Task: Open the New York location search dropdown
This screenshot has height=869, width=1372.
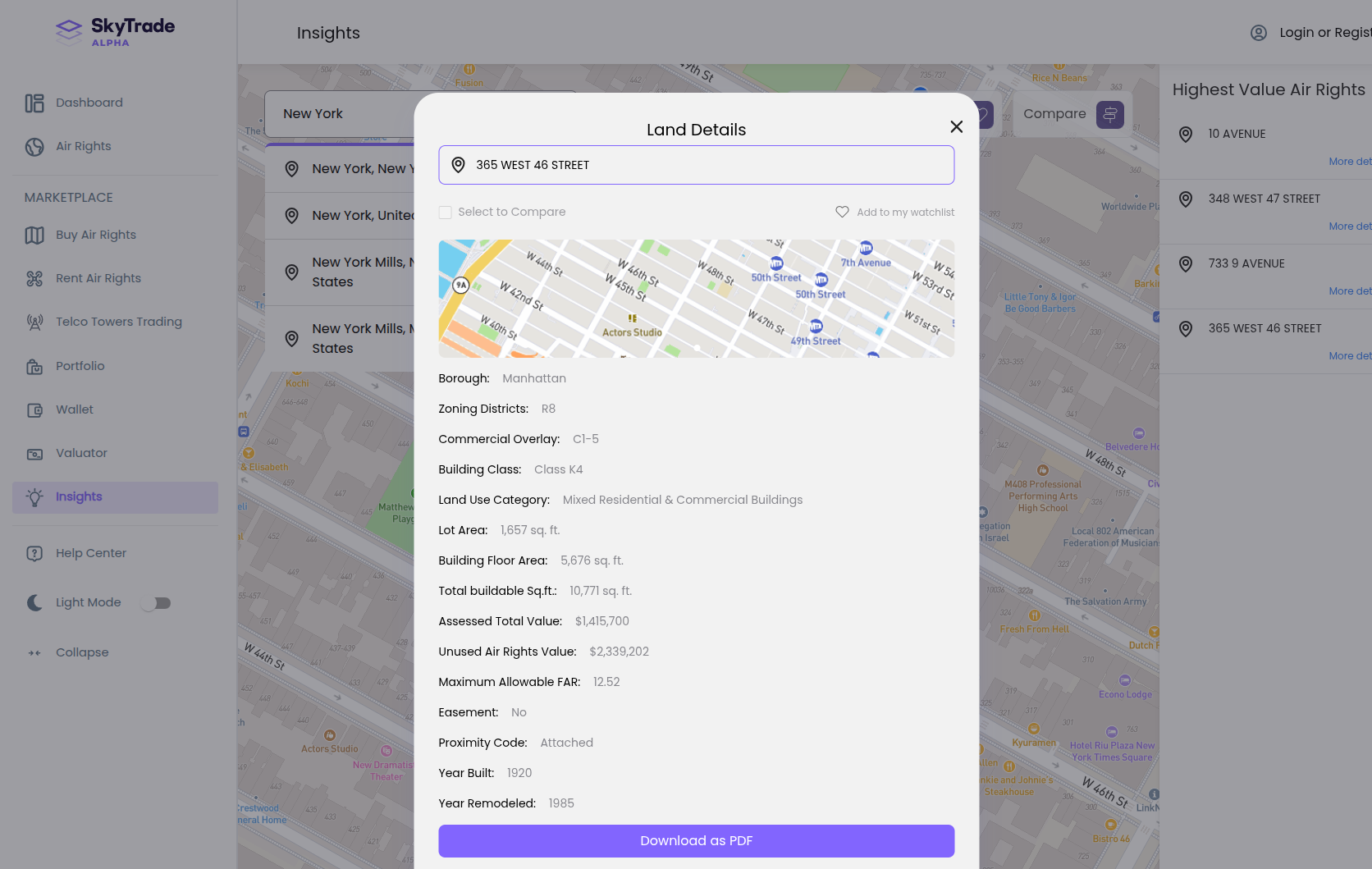Action: pos(345,114)
